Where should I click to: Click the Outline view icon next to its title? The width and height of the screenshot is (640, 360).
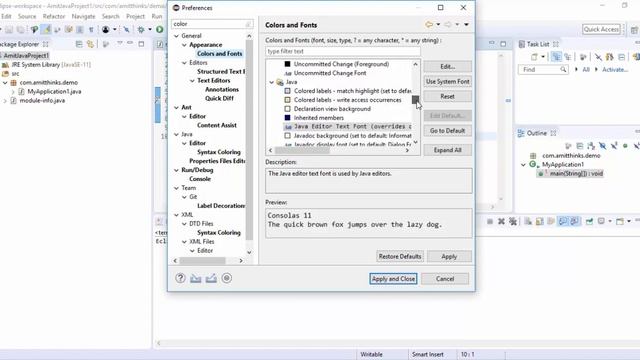pos(521,133)
